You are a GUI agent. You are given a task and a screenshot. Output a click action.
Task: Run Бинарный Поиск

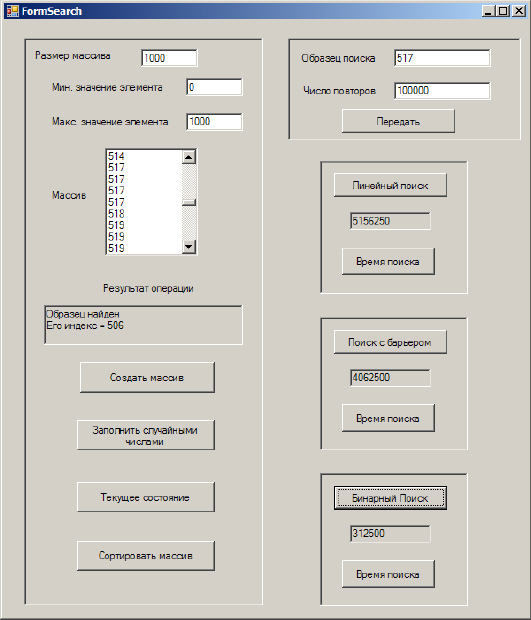[390, 498]
